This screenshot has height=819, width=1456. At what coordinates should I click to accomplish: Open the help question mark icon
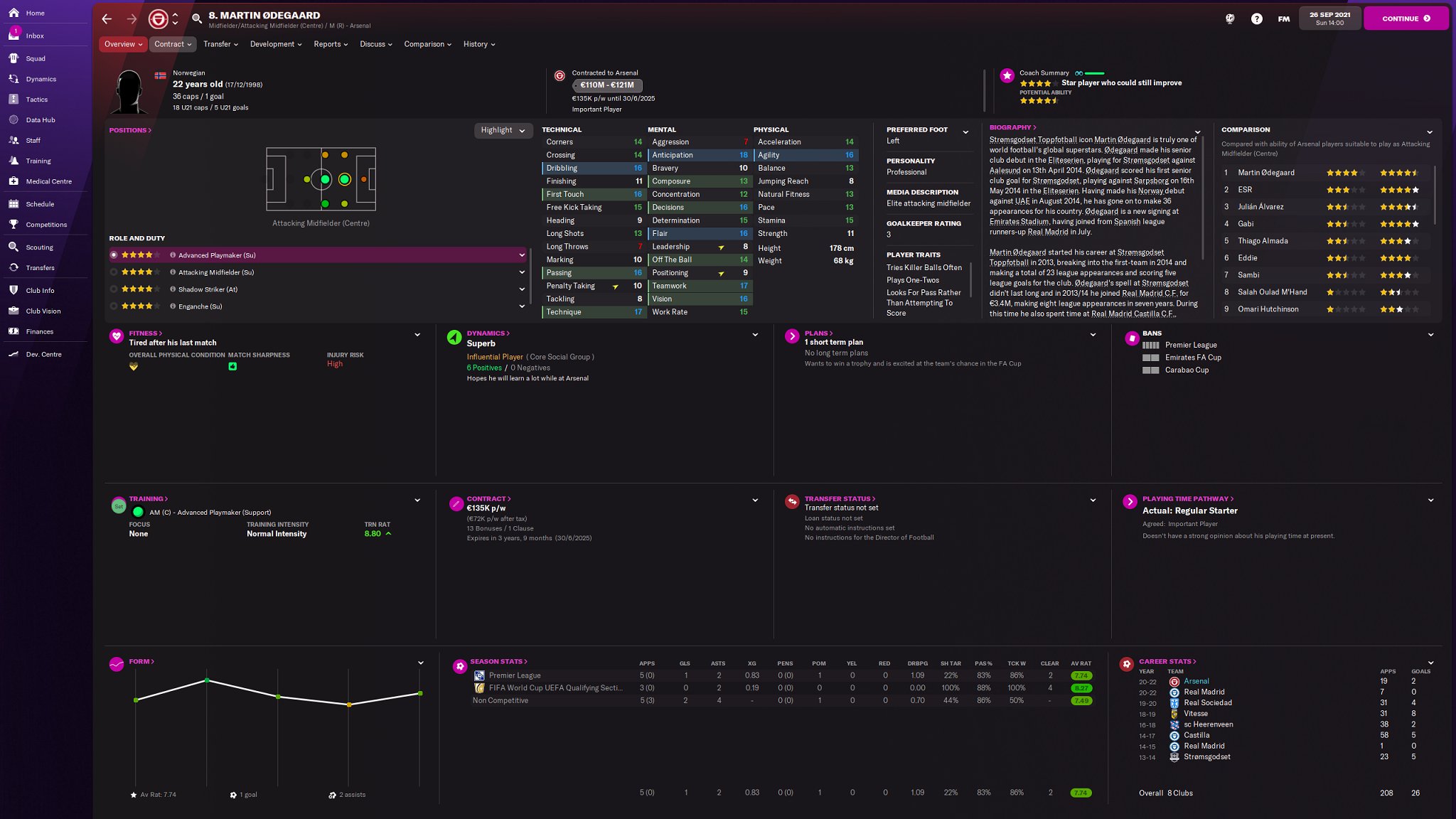pos(1256,19)
